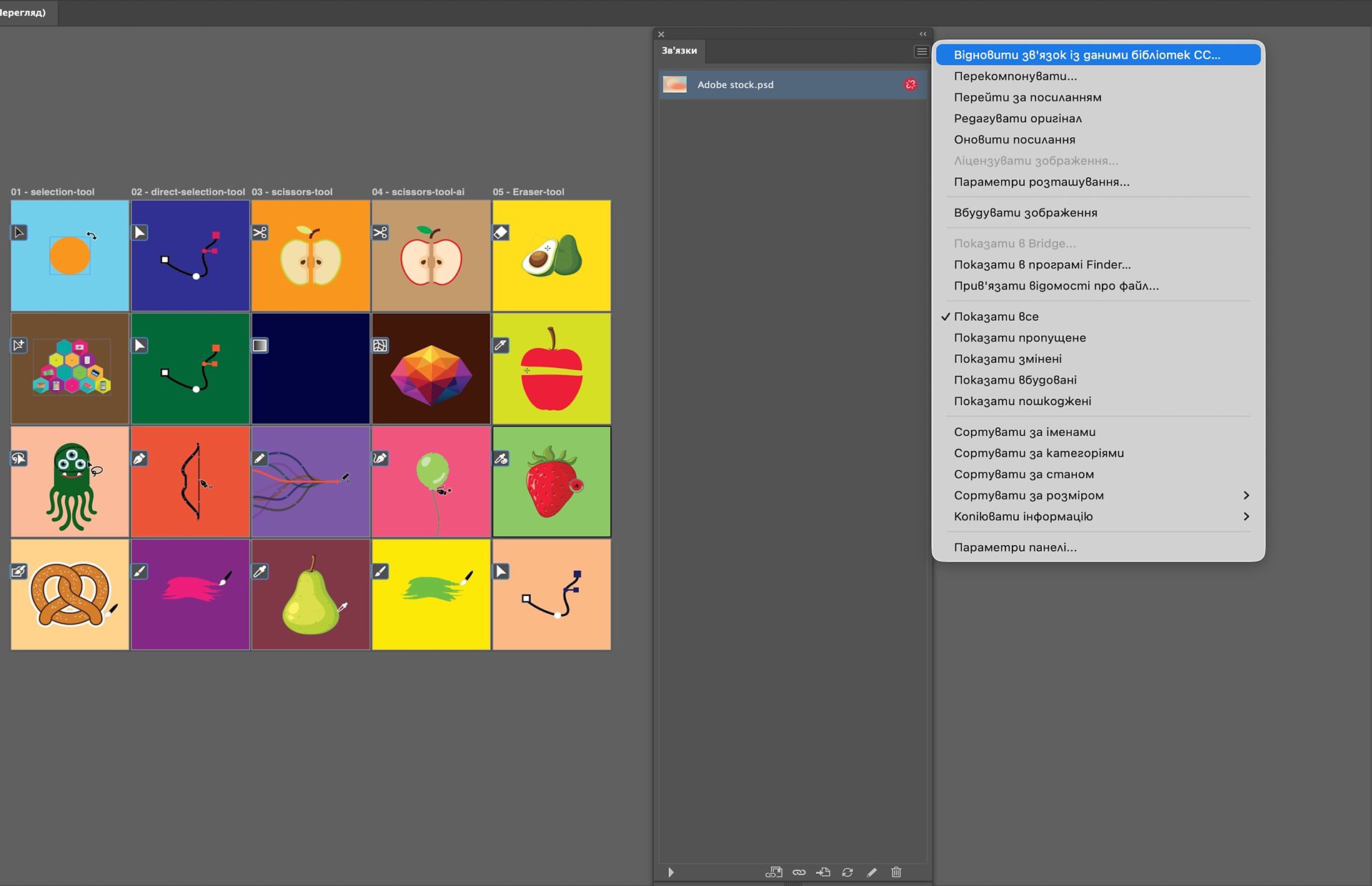The height and width of the screenshot is (886, 1372).
Task: Click the missing-link status icon beside Adobe stock.psd
Action: (x=910, y=84)
